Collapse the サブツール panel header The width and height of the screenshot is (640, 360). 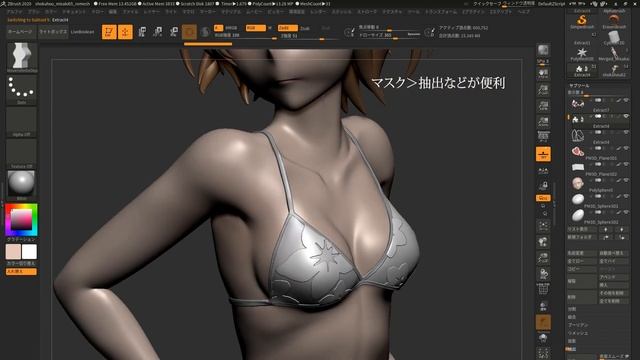tap(579, 86)
